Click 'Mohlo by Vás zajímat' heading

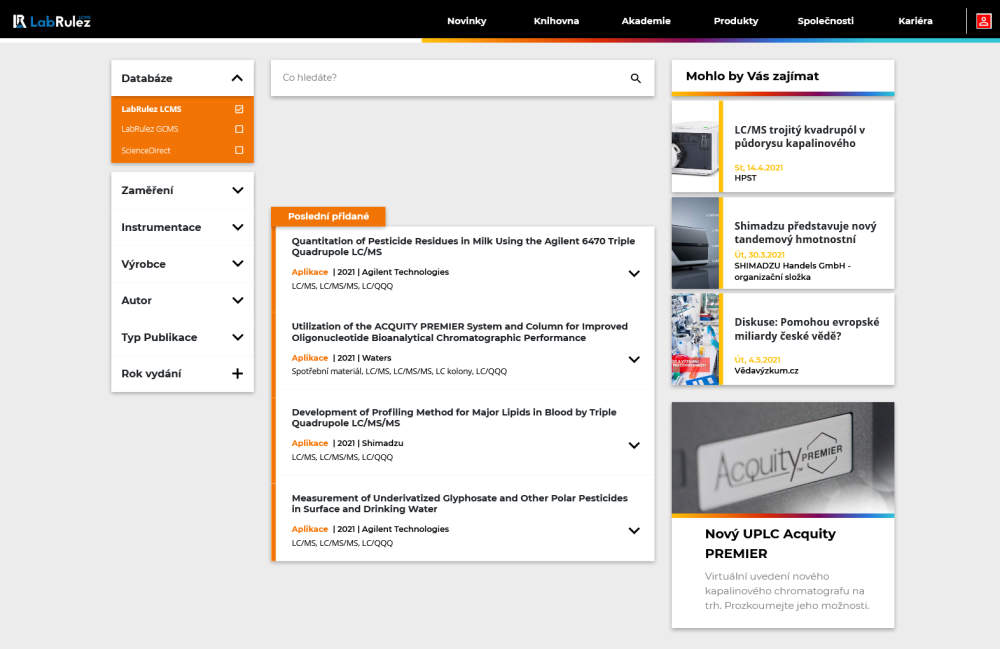coord(752,76)
